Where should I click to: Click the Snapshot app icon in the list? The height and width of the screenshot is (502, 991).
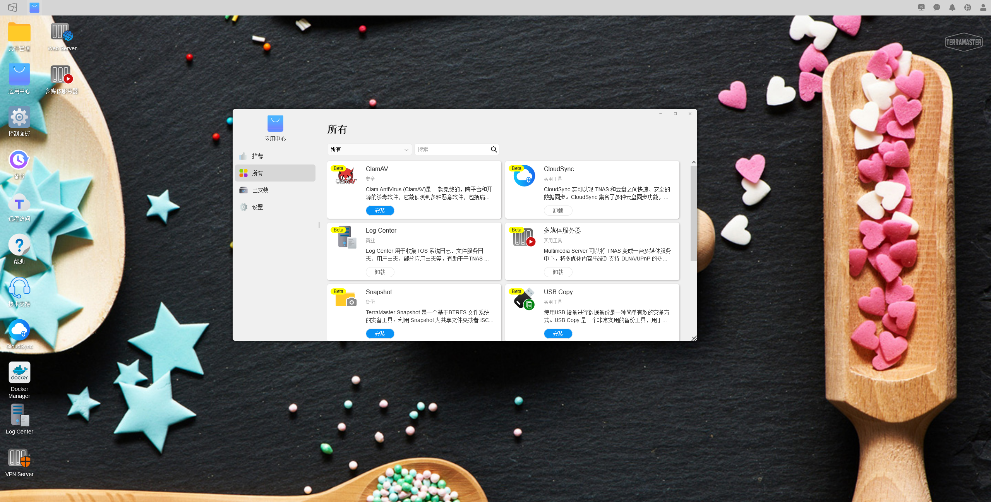pyautogui.click(x=346, y=298)
